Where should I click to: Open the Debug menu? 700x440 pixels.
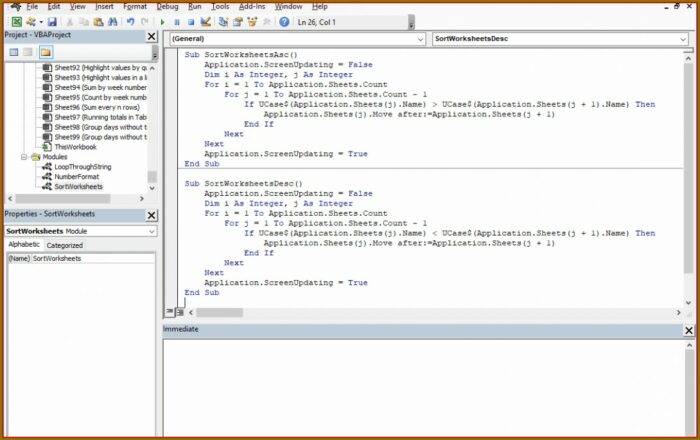[x=167, y=7]
